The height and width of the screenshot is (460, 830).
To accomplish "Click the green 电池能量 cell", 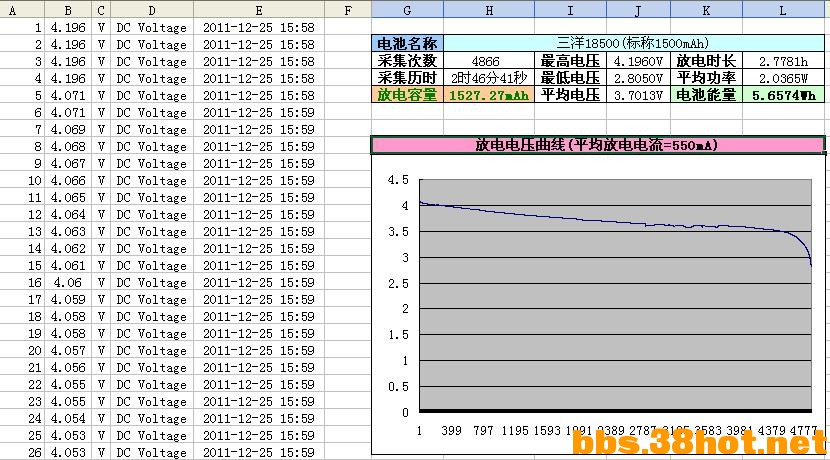I will click(x=706, y=95).
